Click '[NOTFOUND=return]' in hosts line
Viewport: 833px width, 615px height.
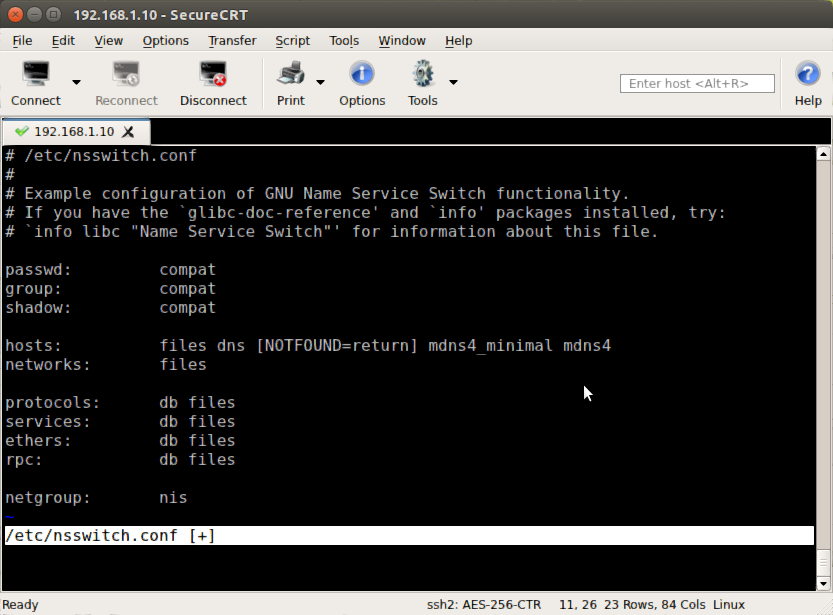click(x=337, y=346)
